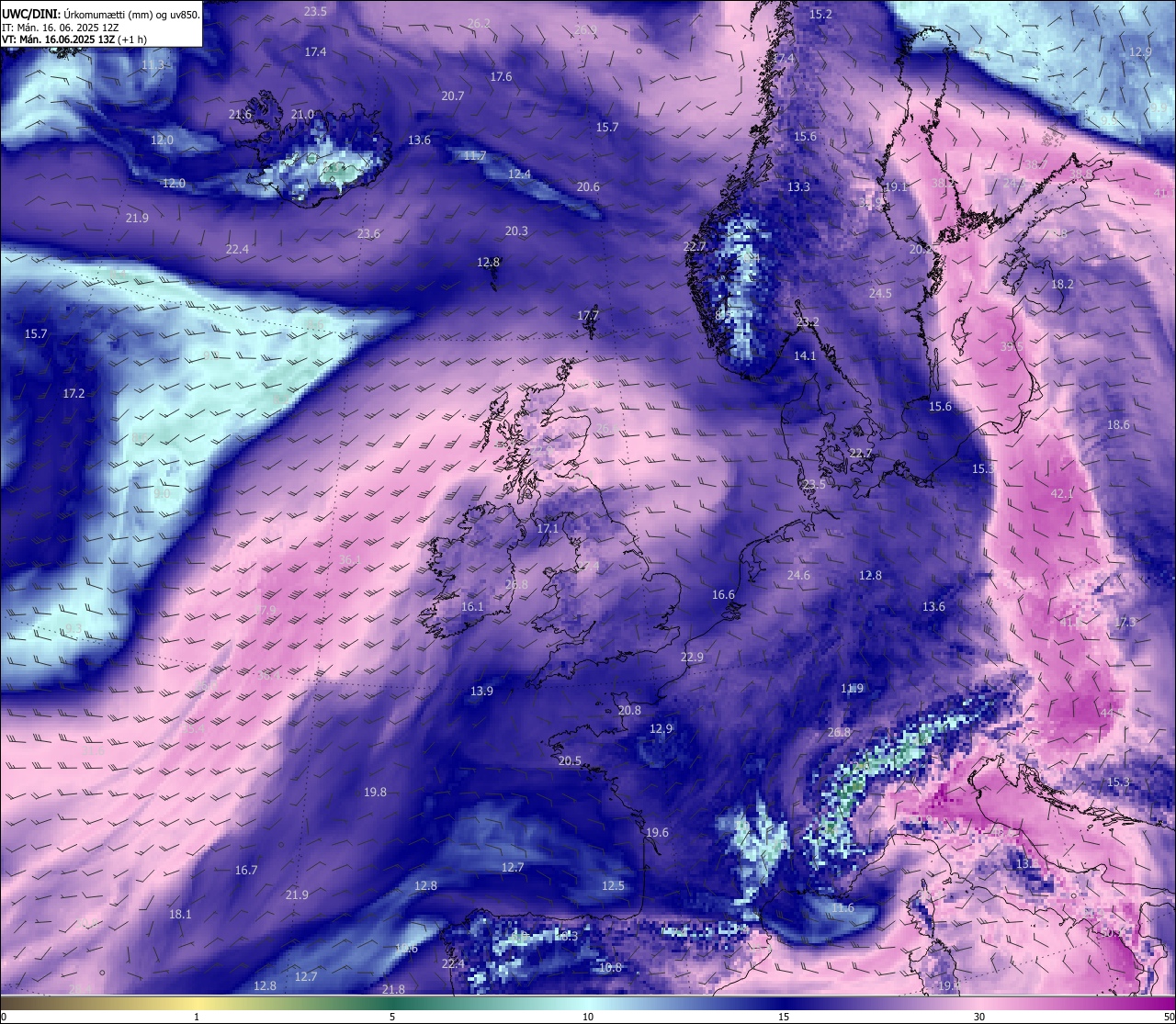Click the 23.6 value south of Iceland
1176x1024 pixels.
(x=368, y=234)
